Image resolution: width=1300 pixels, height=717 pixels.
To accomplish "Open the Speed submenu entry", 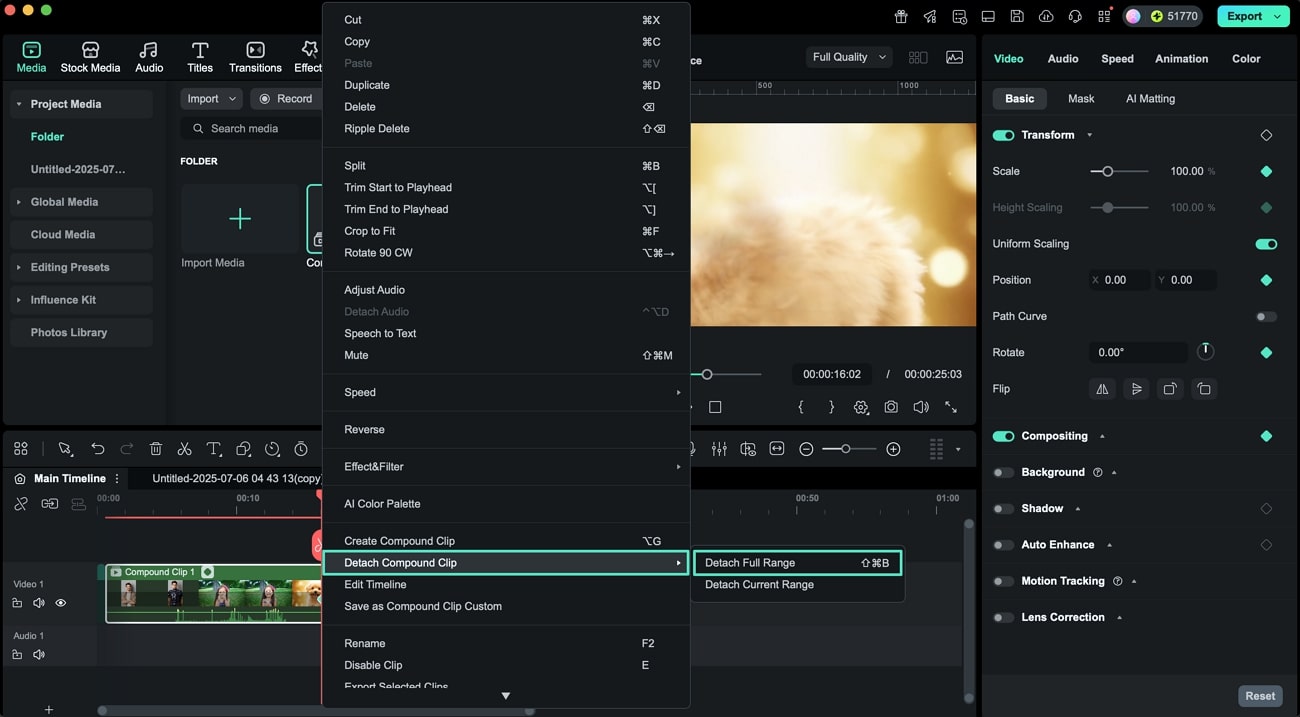I will (x=505, y=393).
